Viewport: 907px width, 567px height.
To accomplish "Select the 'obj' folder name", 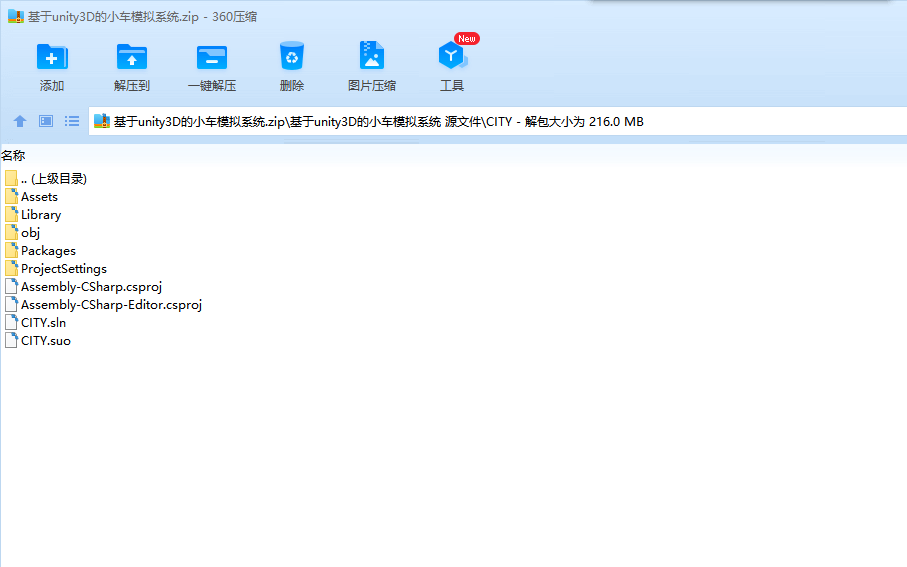I will click(31, 233).
